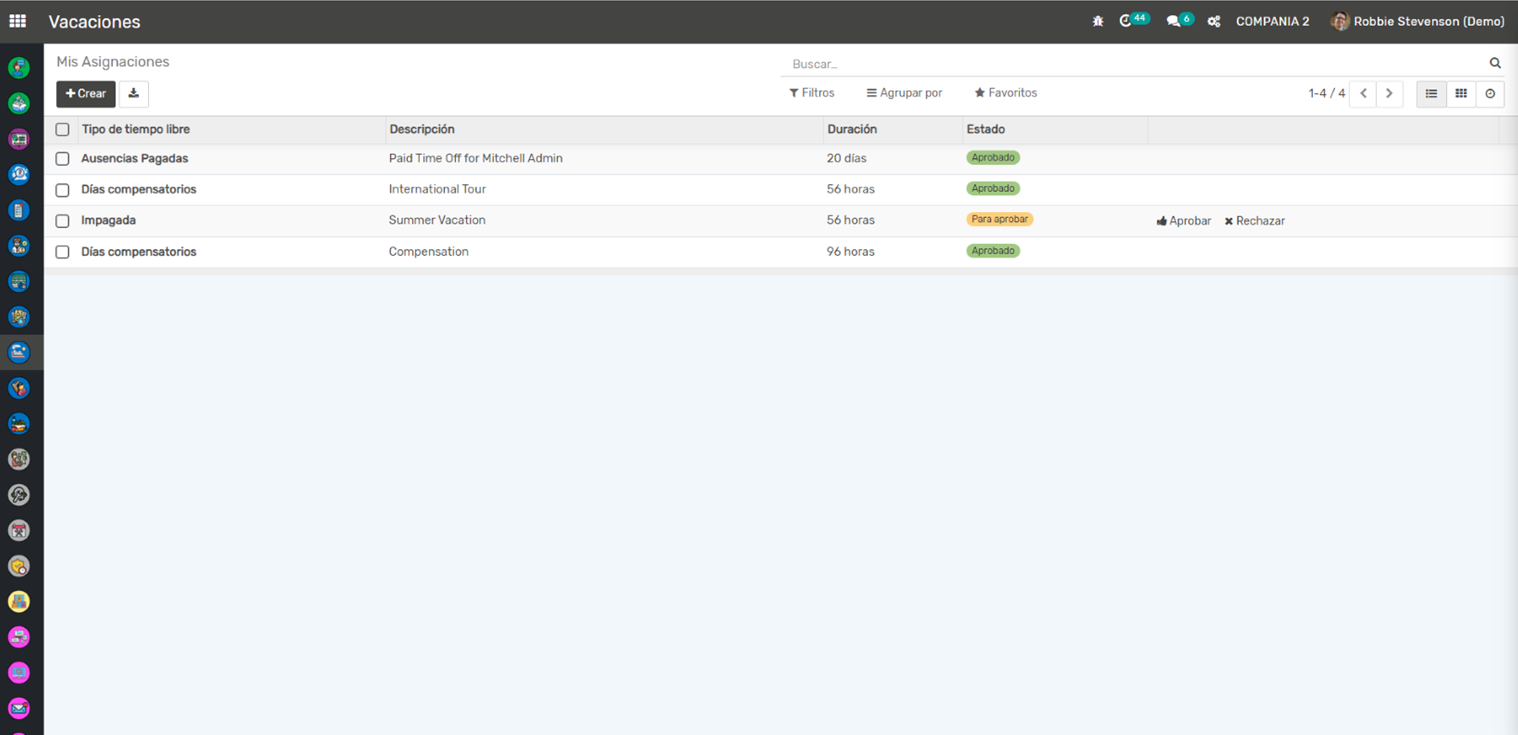Open the Favoritos dropdown
The width and height of the screenshot is (1518, 735).
(1006, 93)
